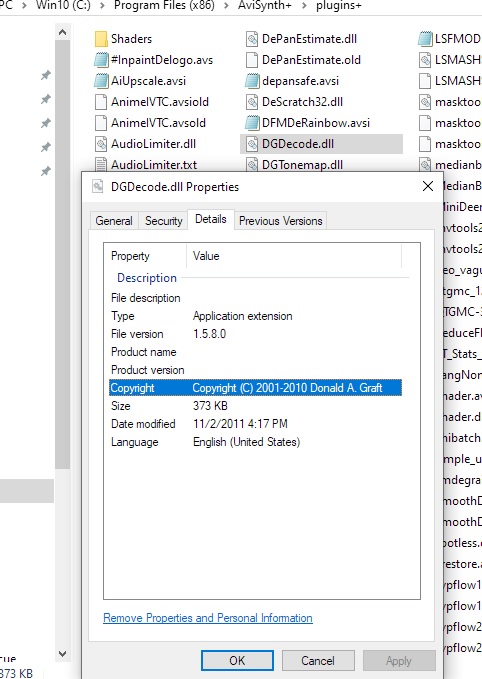482x679 pixels.
Task: Click the DePanEstimate.old file icon
Action: point(252,60)
